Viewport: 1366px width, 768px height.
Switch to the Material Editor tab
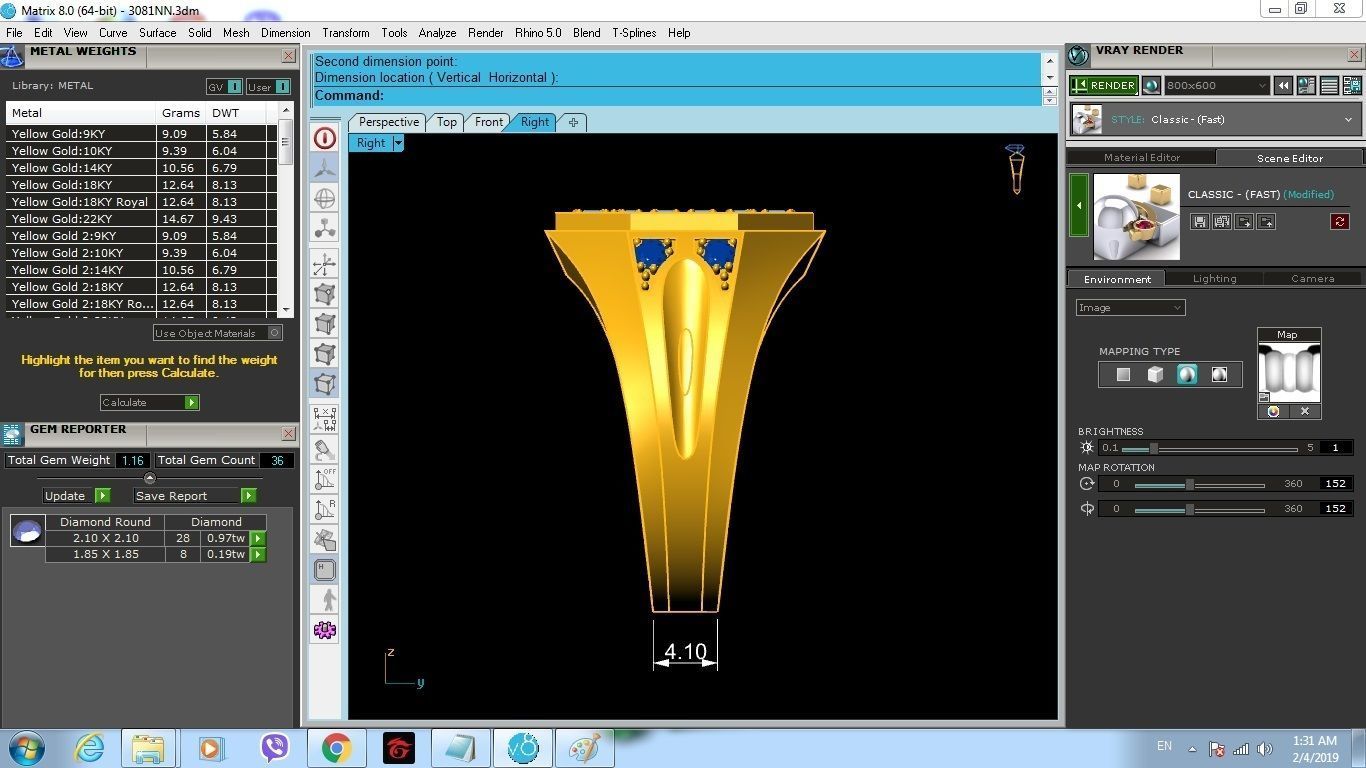click(1142, 158)
